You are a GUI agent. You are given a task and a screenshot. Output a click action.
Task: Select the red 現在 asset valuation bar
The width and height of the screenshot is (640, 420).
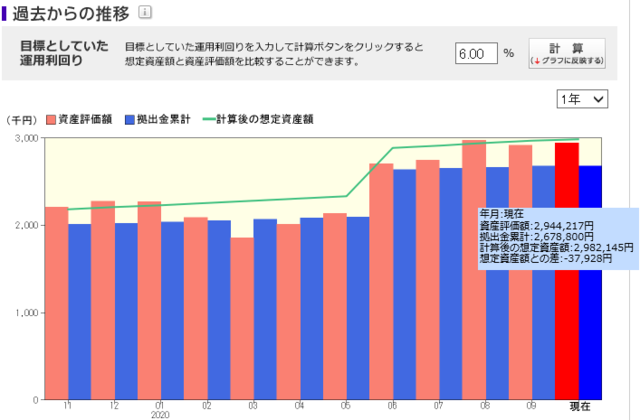point(567,271)
